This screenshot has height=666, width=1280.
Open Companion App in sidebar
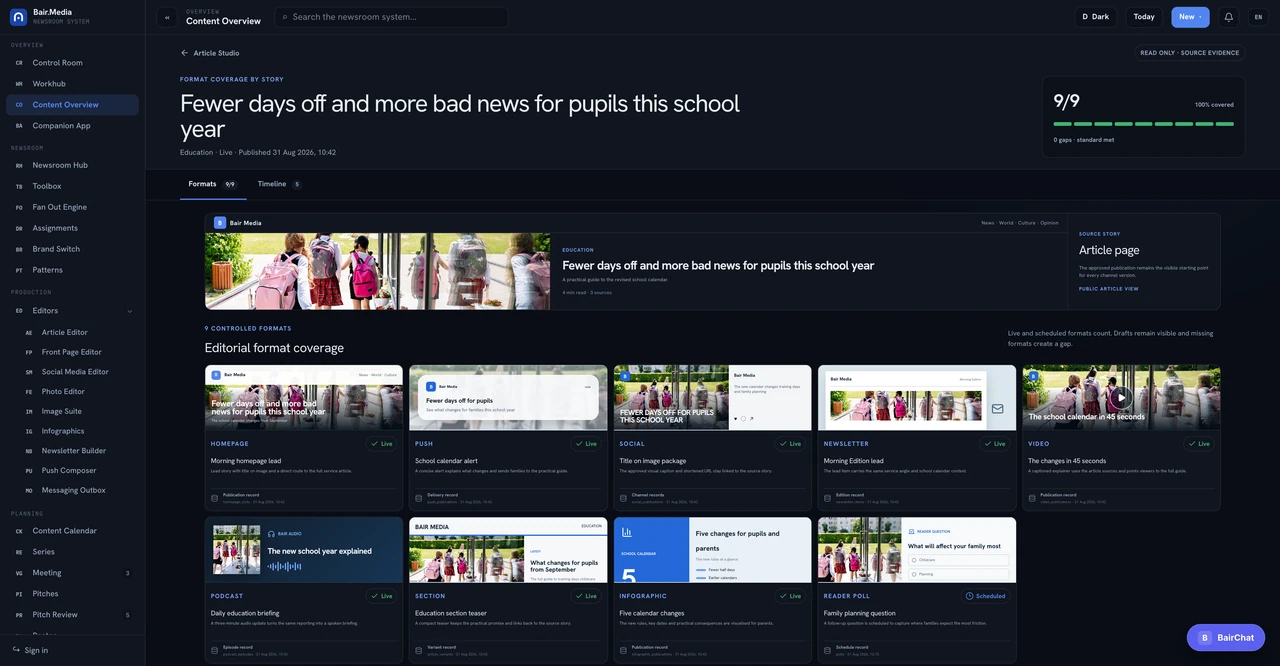pos(72,126)
